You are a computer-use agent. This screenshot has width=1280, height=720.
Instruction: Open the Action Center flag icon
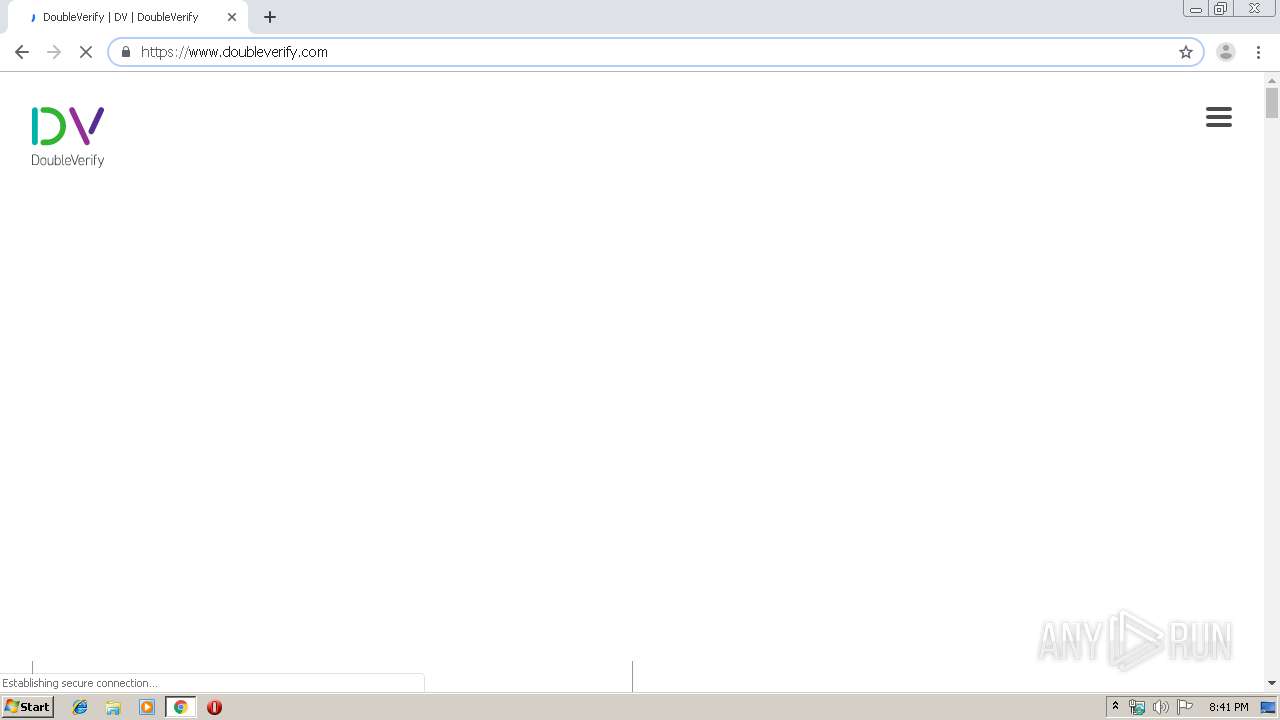[1185, 707]
